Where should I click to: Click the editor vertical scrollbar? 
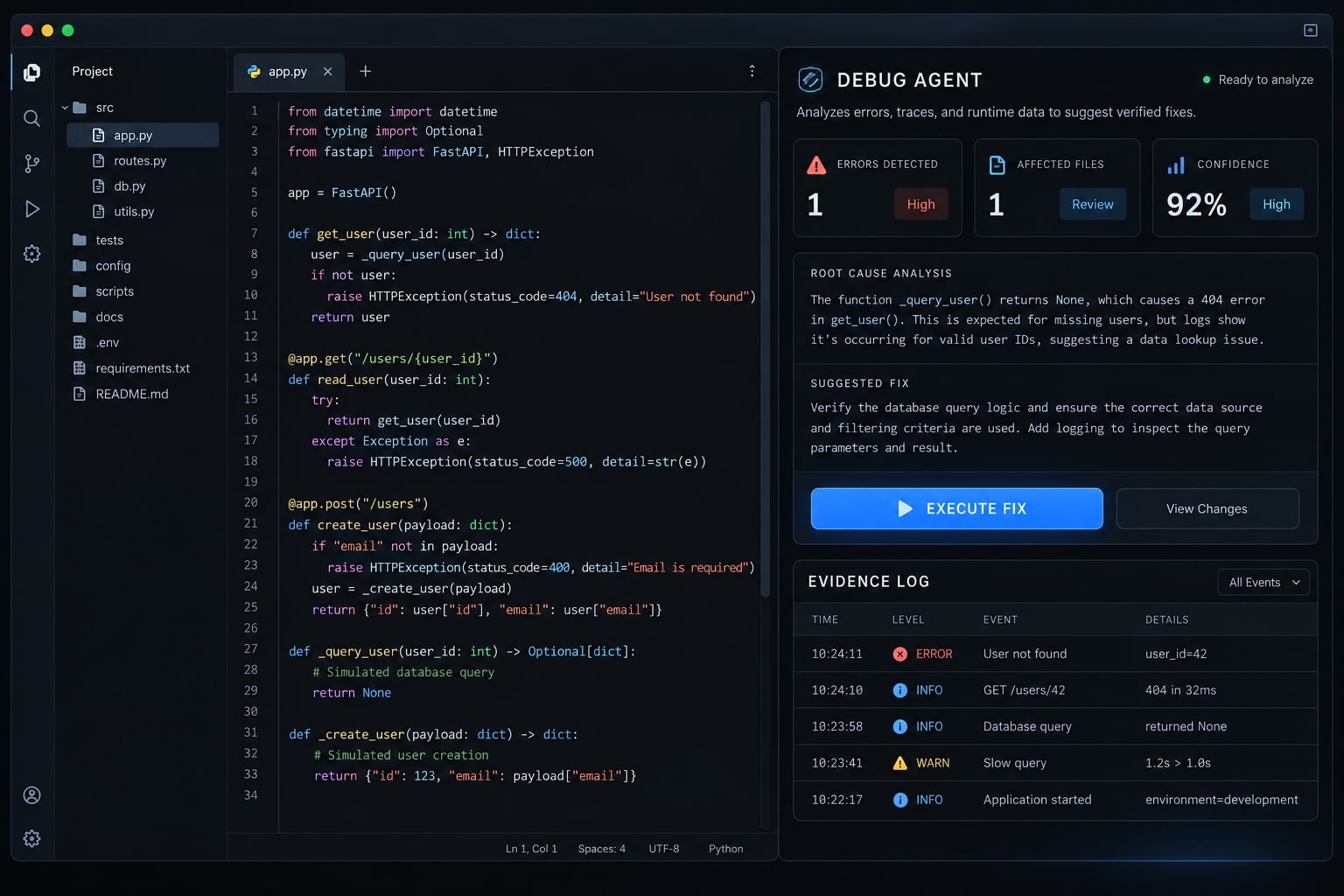click(765, 350)
